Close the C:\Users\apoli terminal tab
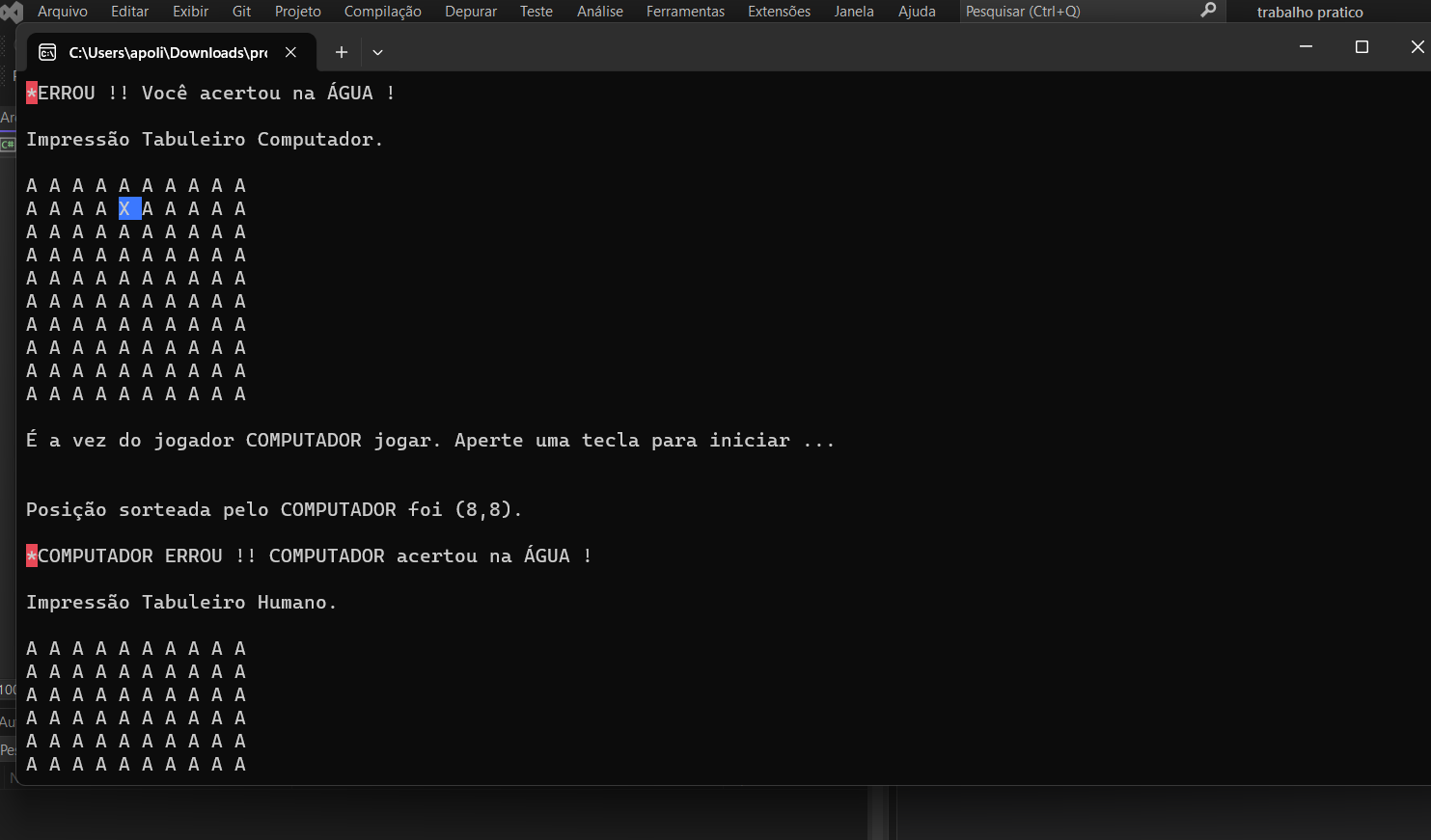The width and height of the screenshot is (1431, 840). tap(290, 52)
